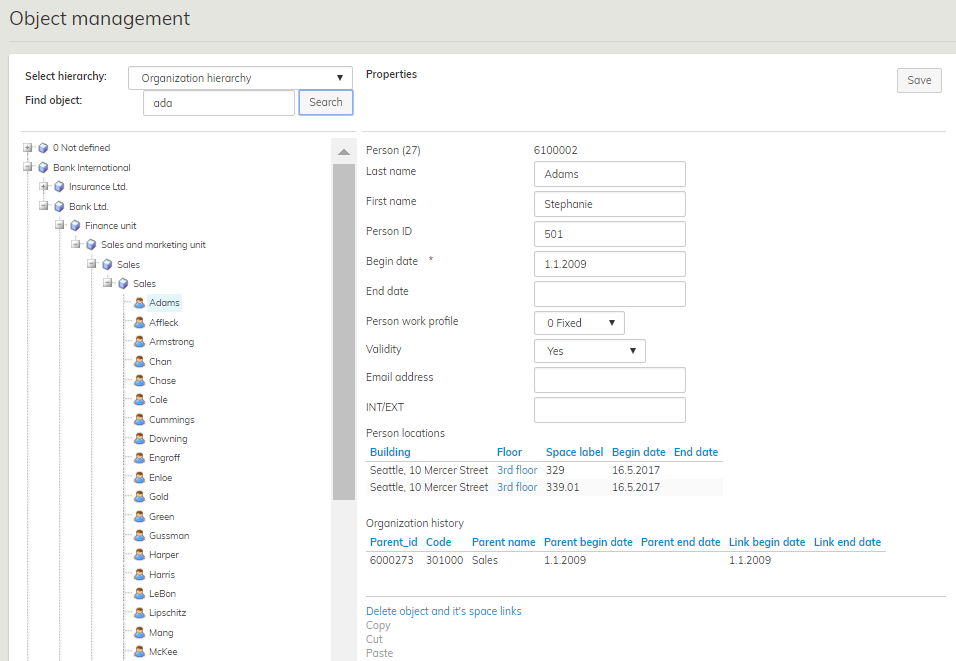Select the person icon beside Gussman
Screen dimensions: 956x661
point(140,536)
